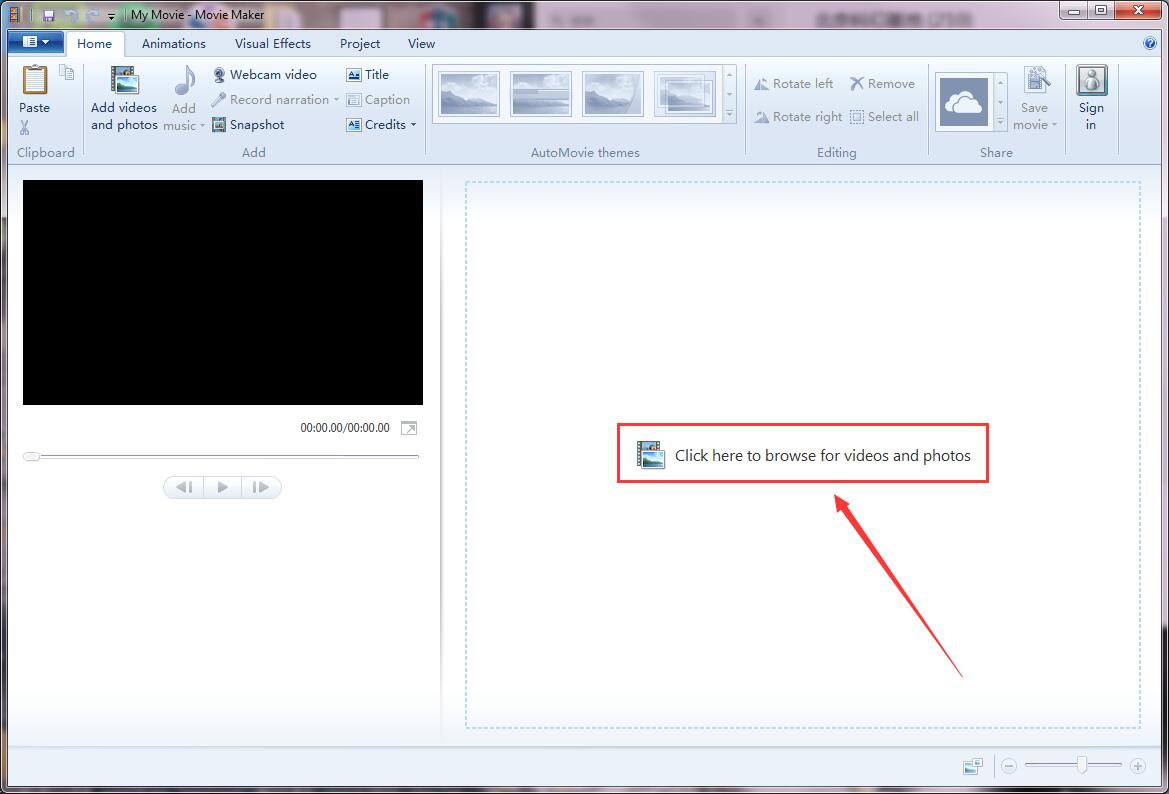The height and width of the screenshot is (794, 1169).
Task: Expand Credits dropdown arrow
Action: pos(414,125)
